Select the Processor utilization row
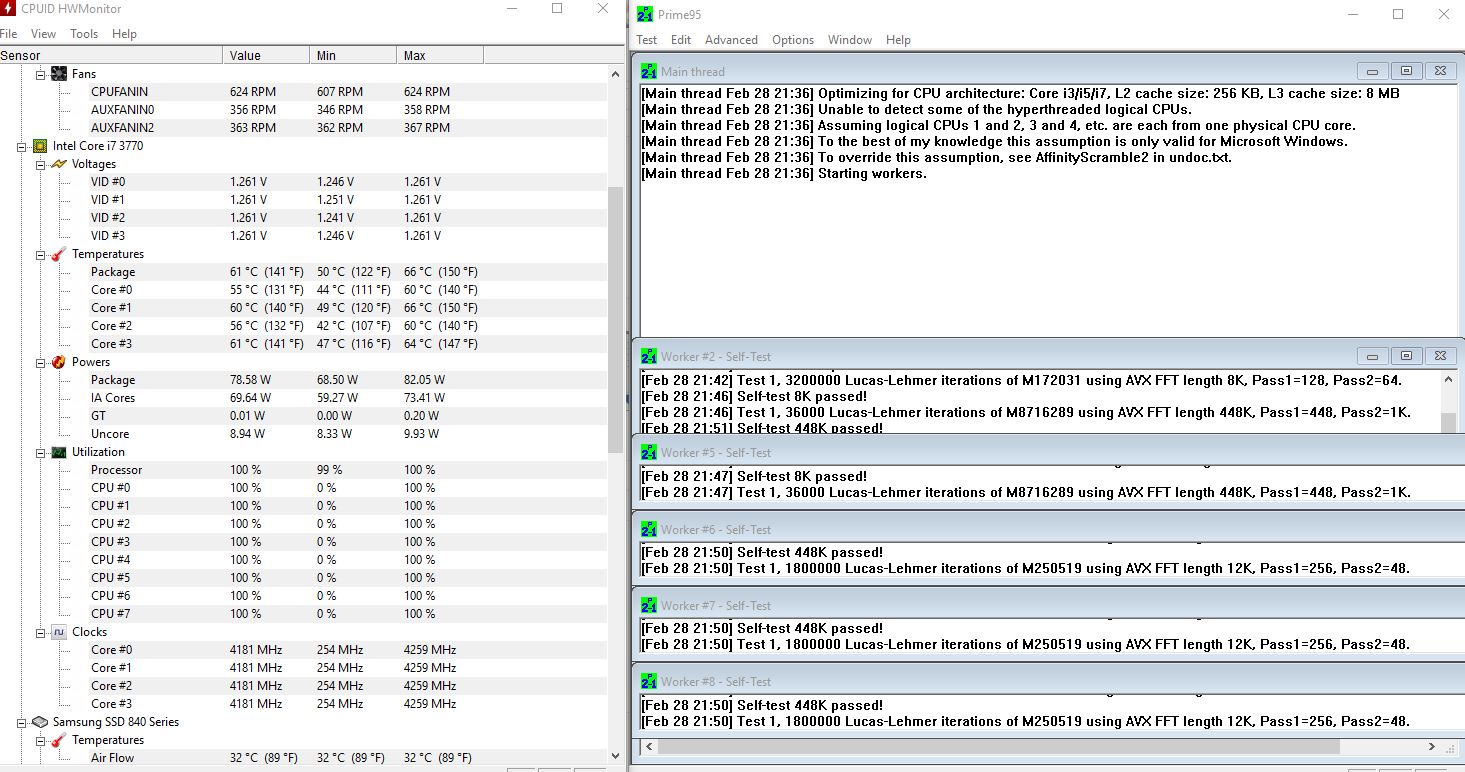The image size is (1465, 772). click(x=303, y=470)
